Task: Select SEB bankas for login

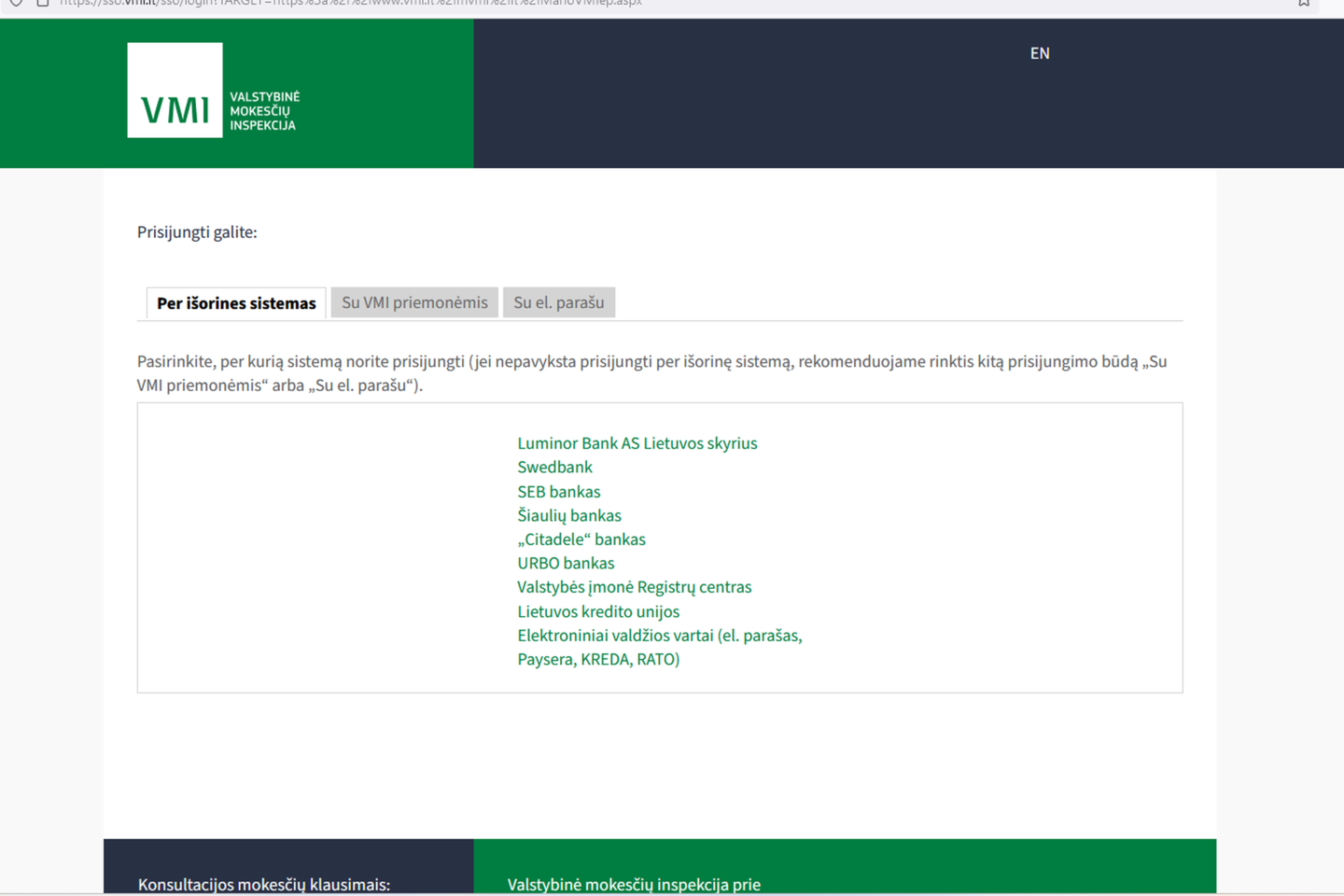Action: point(558,491)
